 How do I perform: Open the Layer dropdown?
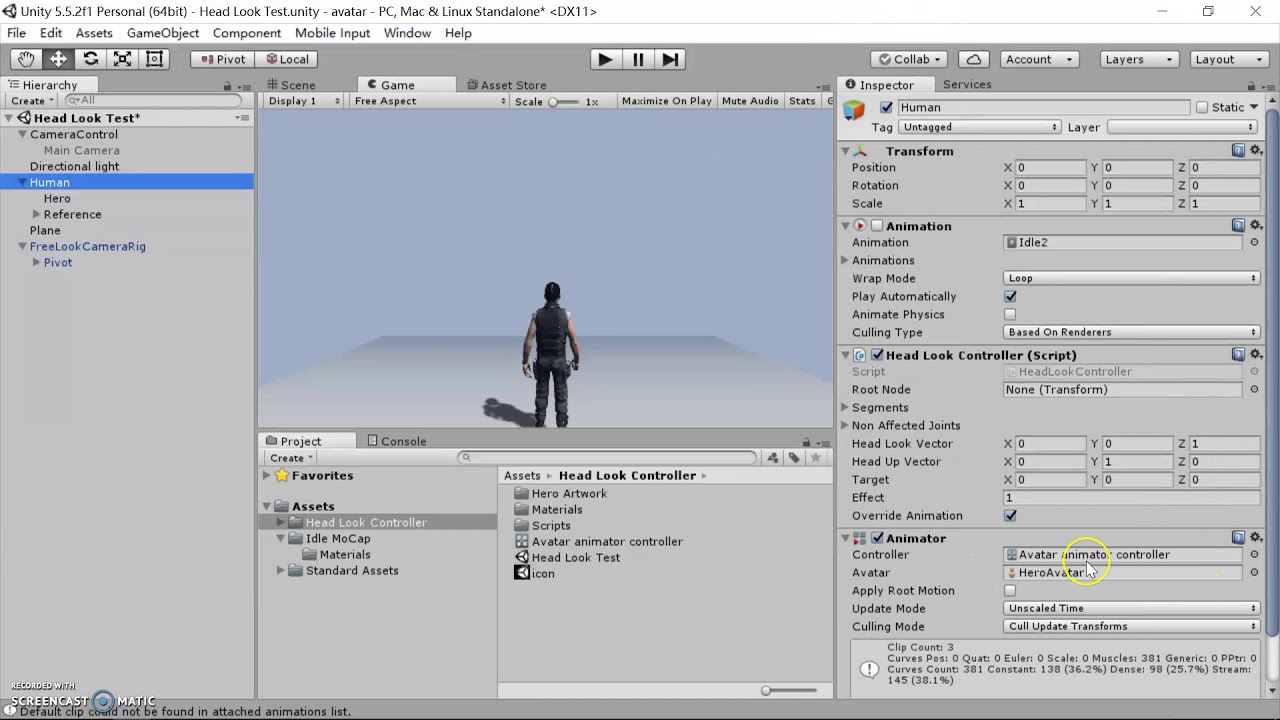(x=1182, y=127)
